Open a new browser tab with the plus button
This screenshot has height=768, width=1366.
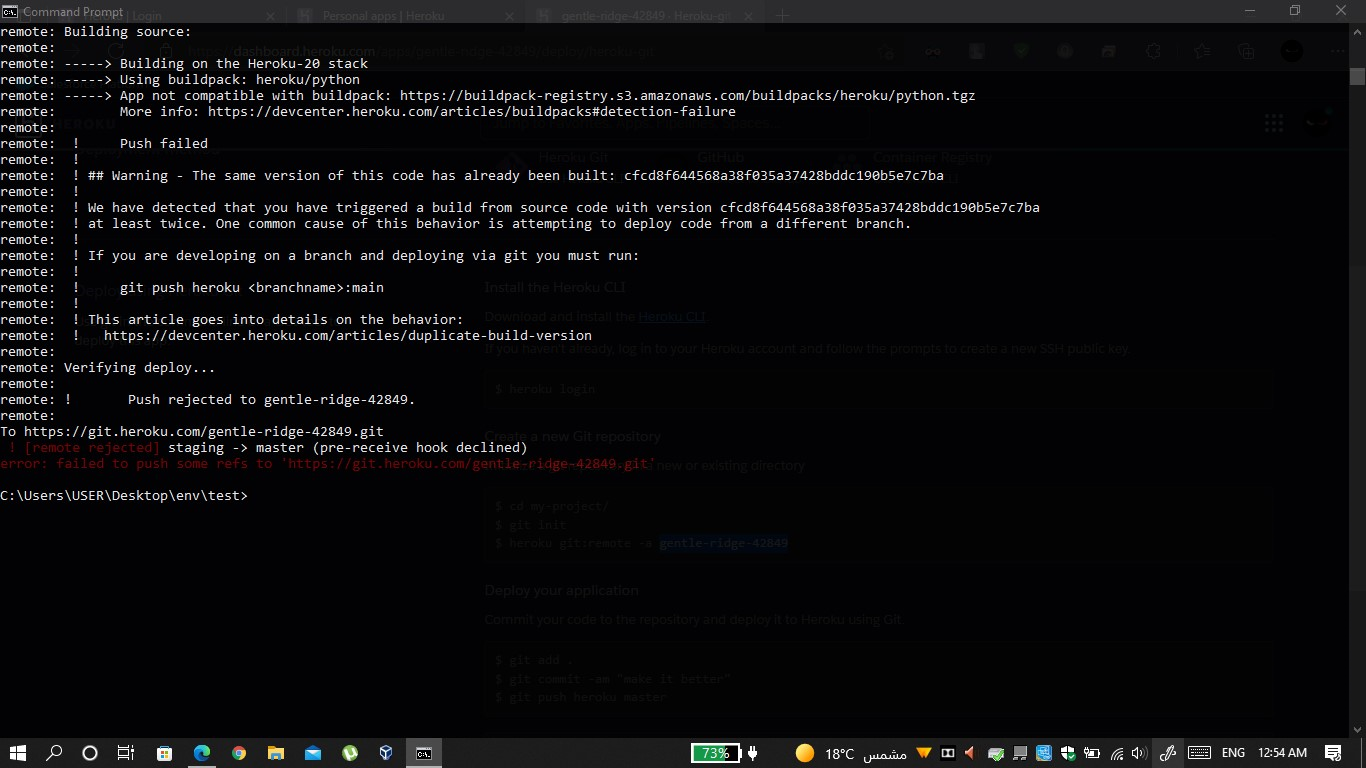783,15
